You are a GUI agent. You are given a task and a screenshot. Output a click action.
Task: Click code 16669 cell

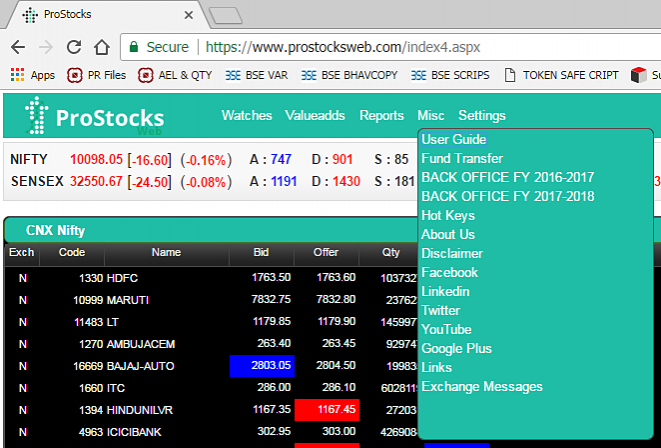click(x=88, y=366)
